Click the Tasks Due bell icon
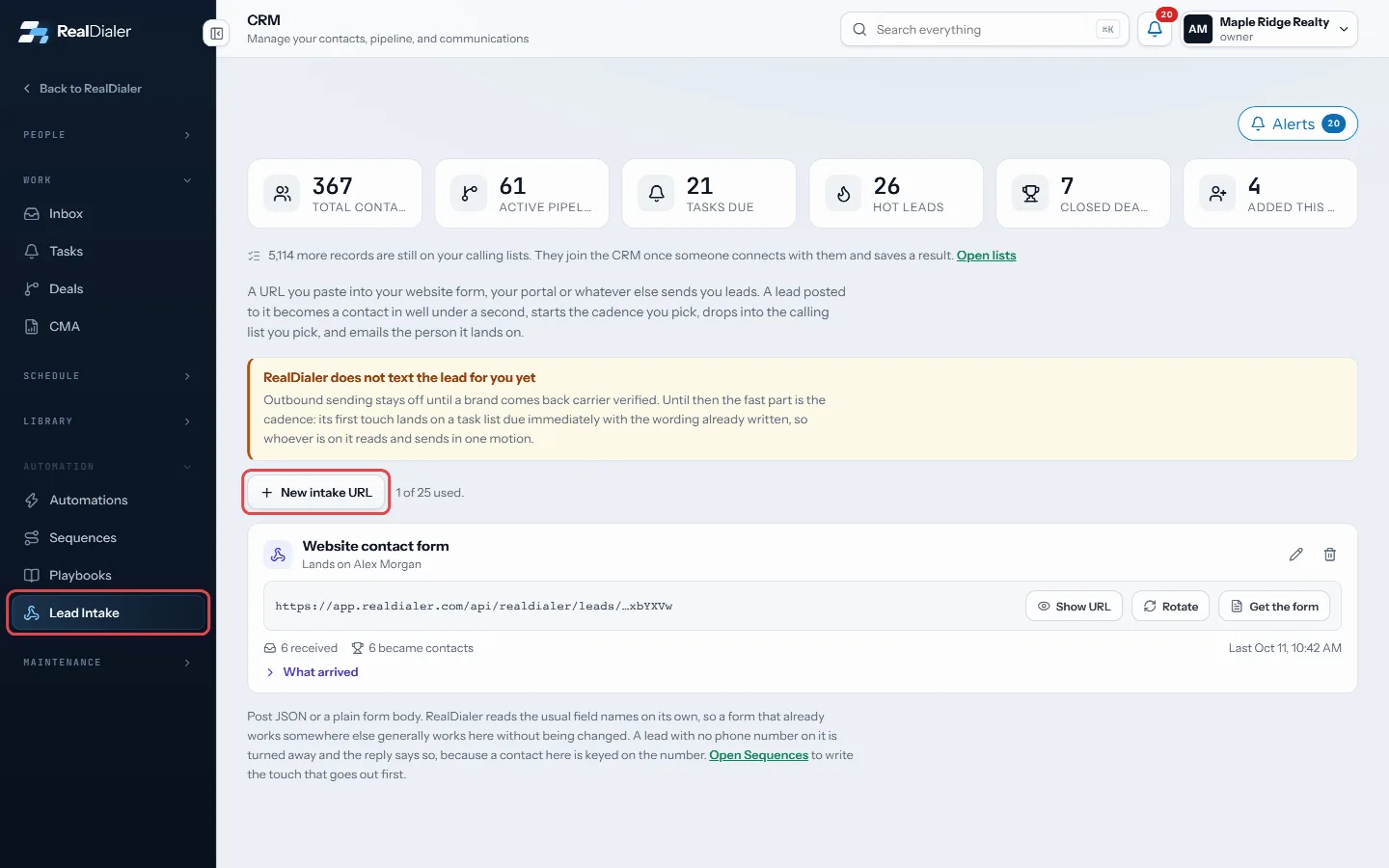Image resolution: width=1389 pixels, height=868 pixels. click(x=656, y=194)
